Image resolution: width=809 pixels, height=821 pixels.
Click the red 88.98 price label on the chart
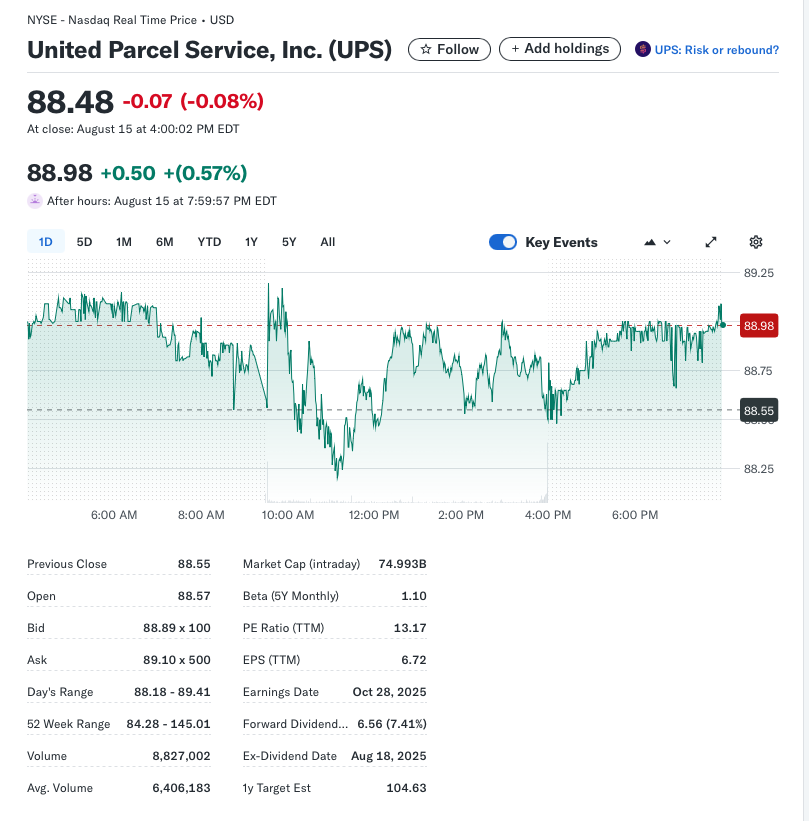click(x=759, y=326)
